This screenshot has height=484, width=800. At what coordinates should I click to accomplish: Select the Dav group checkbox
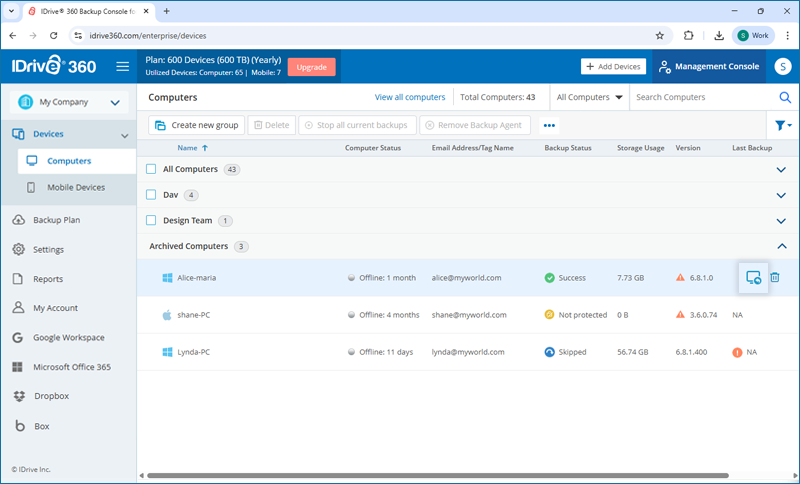click(x=152, y=195)
